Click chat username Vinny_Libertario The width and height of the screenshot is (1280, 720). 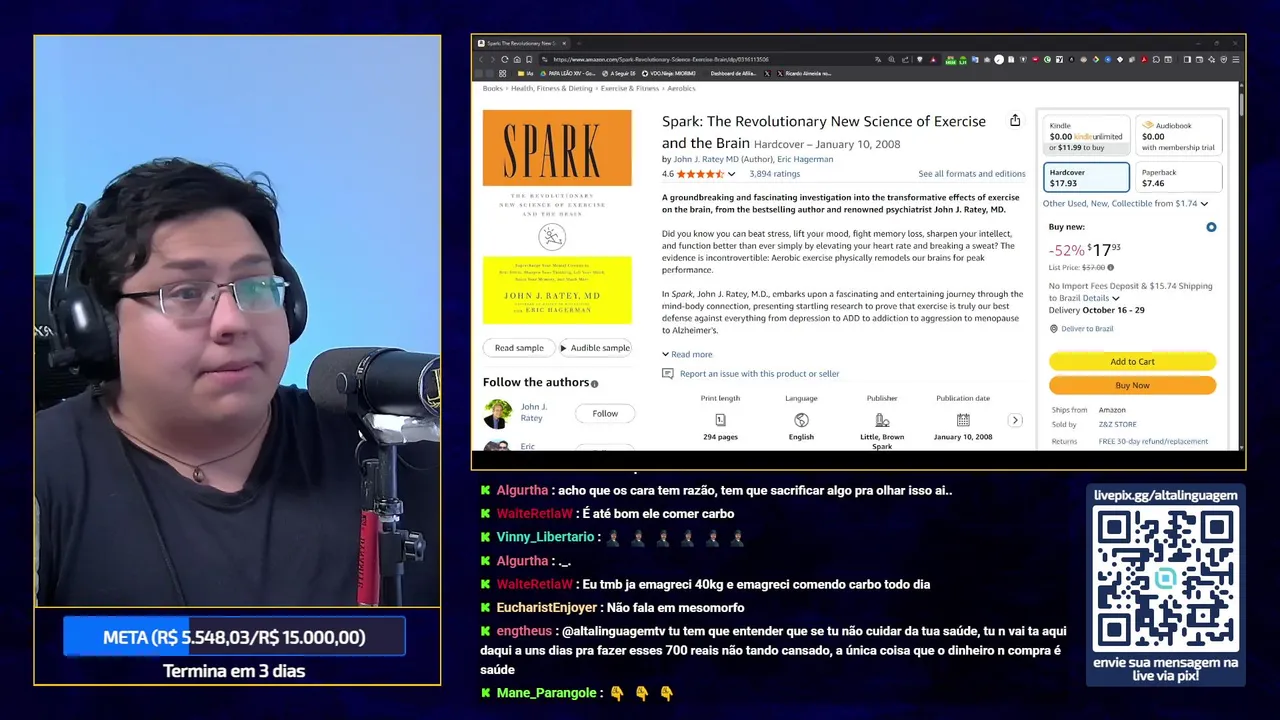[x=545, y=537]
